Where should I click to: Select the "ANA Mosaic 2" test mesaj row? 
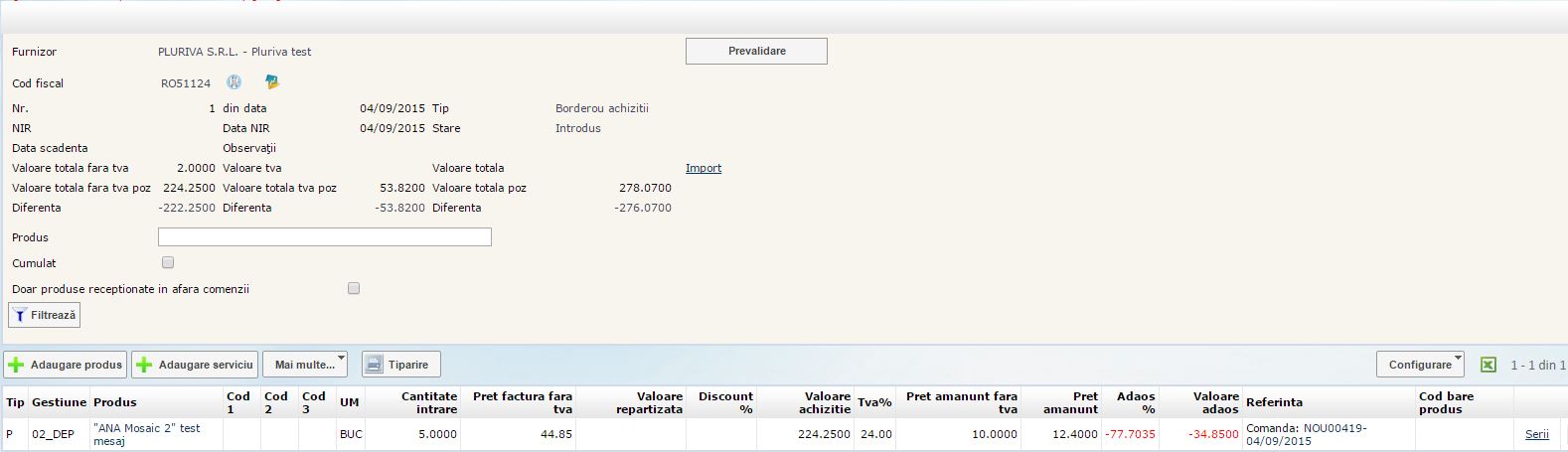point(147,434)
